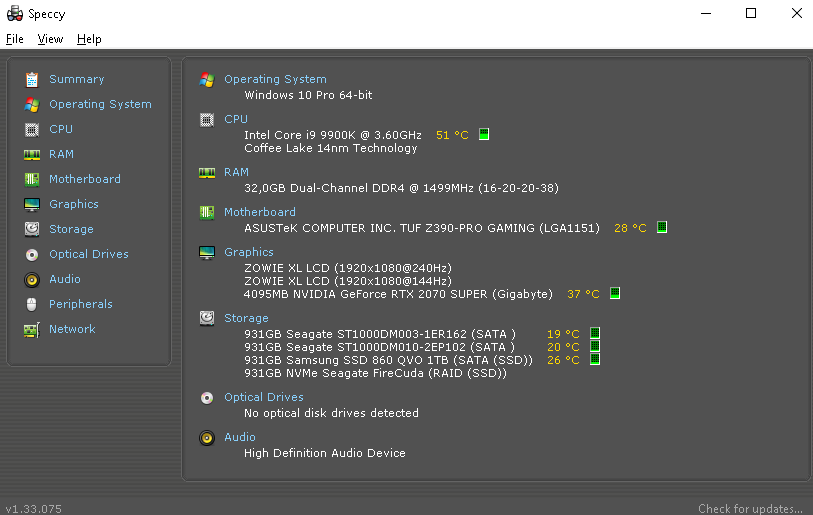Click Check for updates link
Image resolution: width=813 pixels, height=515 pixels.
[x=750, y=508]
